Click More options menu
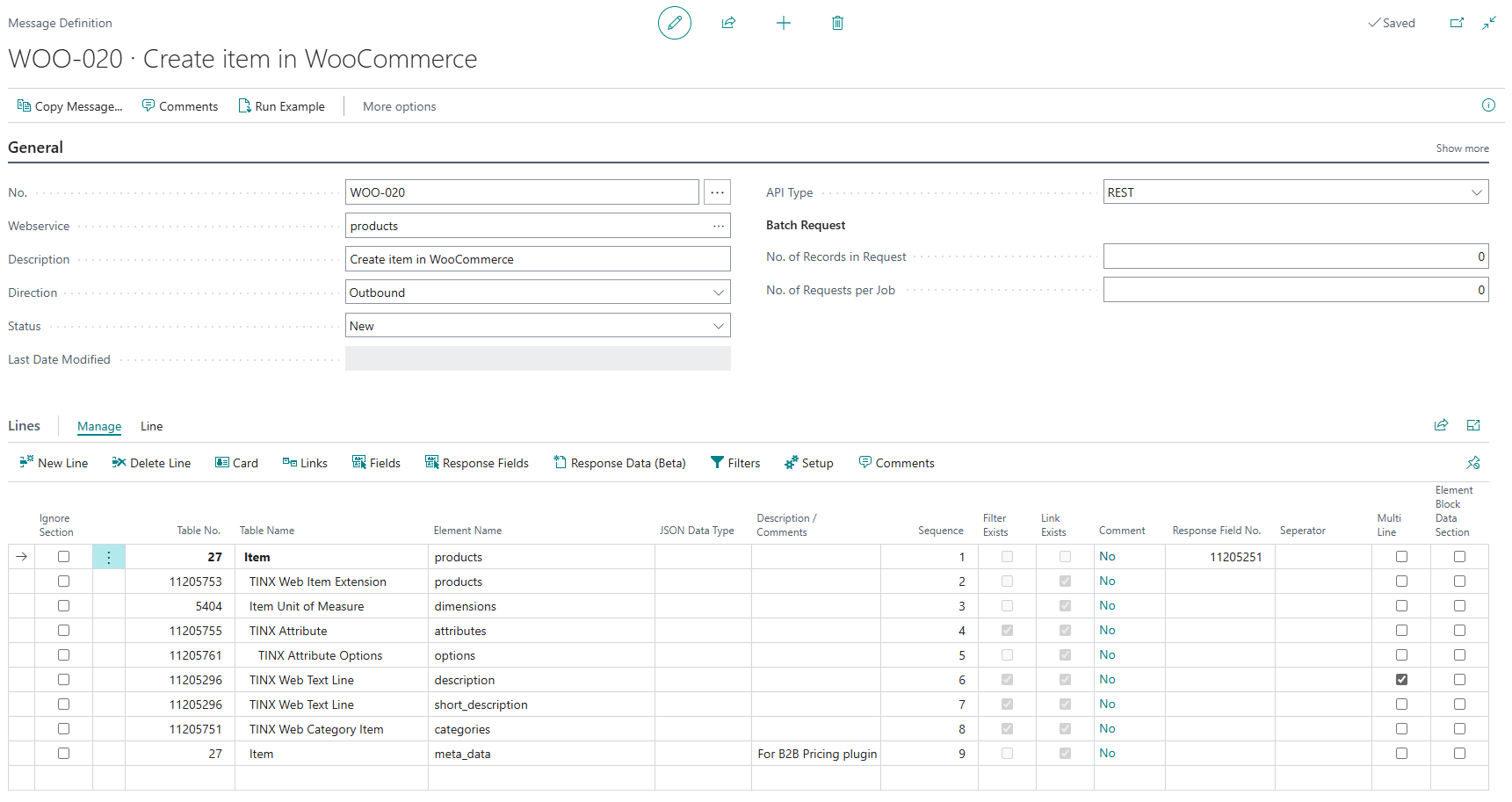Viewport: 1512px width, 802px height. tap(399, 106)
